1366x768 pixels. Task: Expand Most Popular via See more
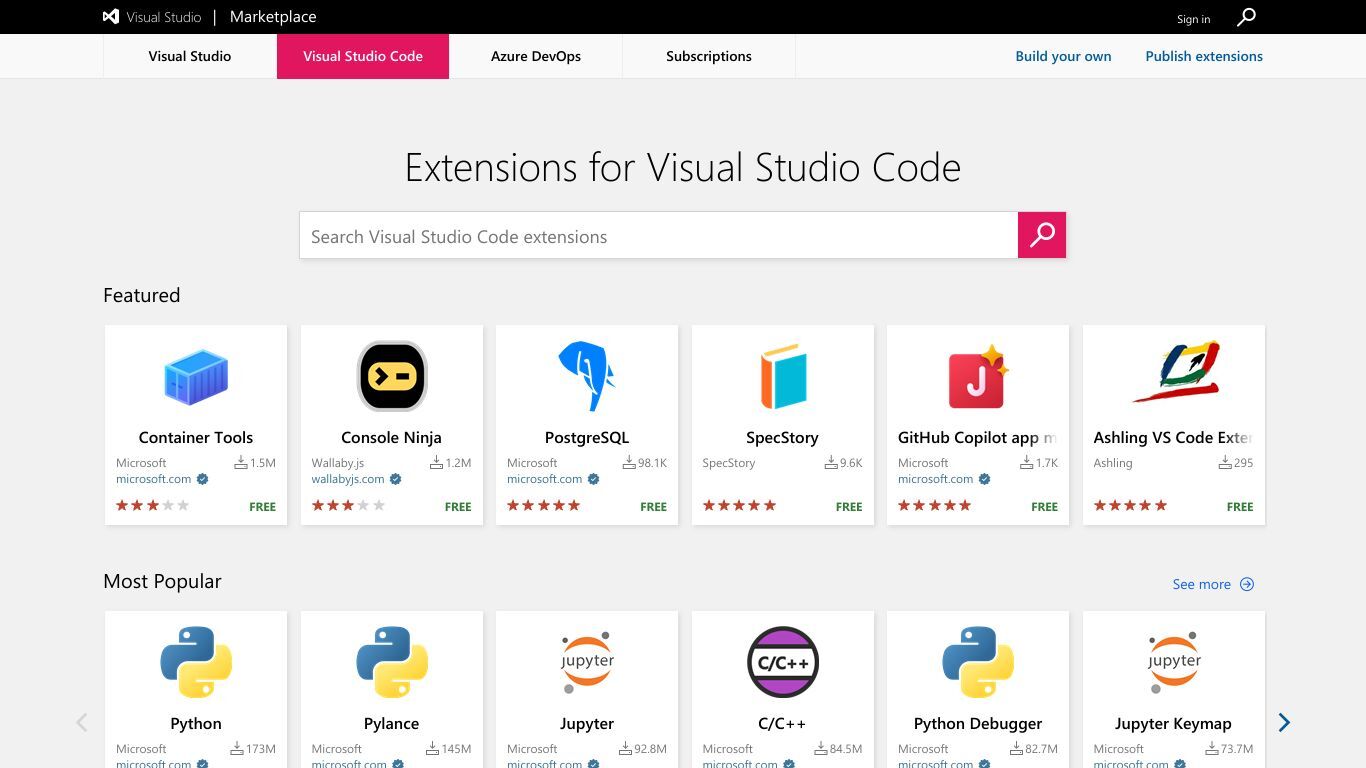1213,584
